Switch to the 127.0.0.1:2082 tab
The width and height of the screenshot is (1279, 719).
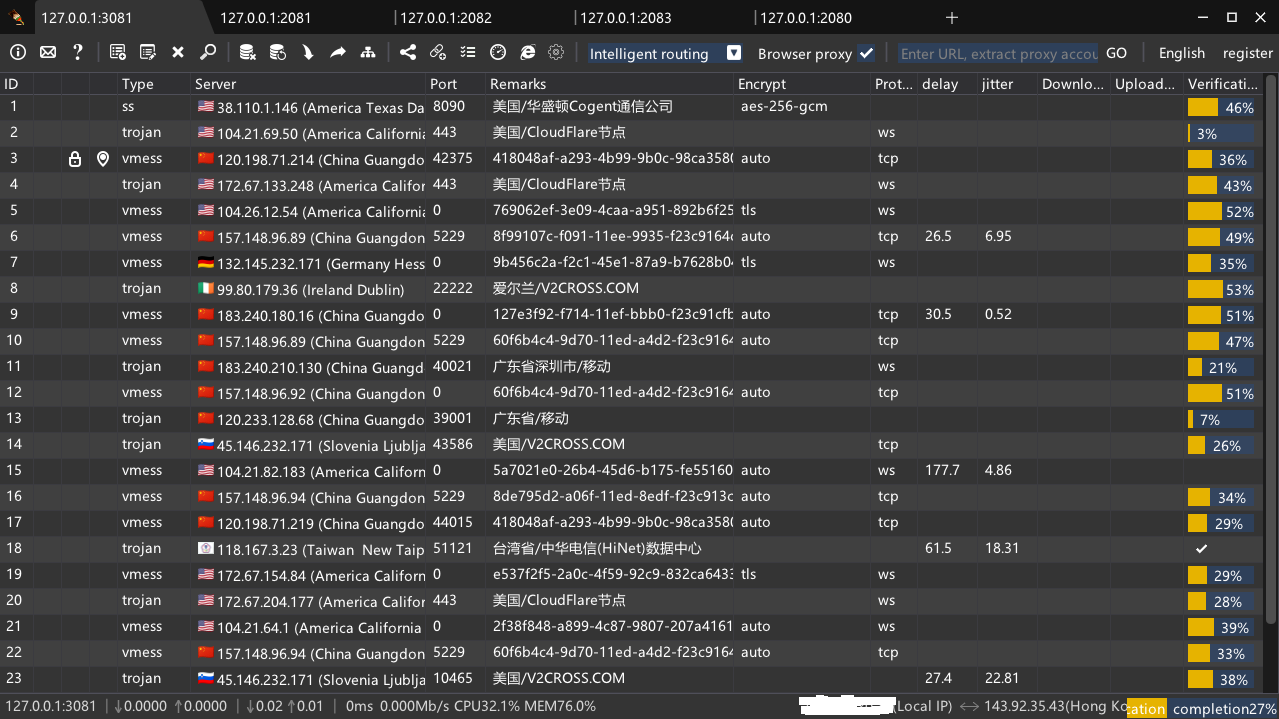(446, 17)
